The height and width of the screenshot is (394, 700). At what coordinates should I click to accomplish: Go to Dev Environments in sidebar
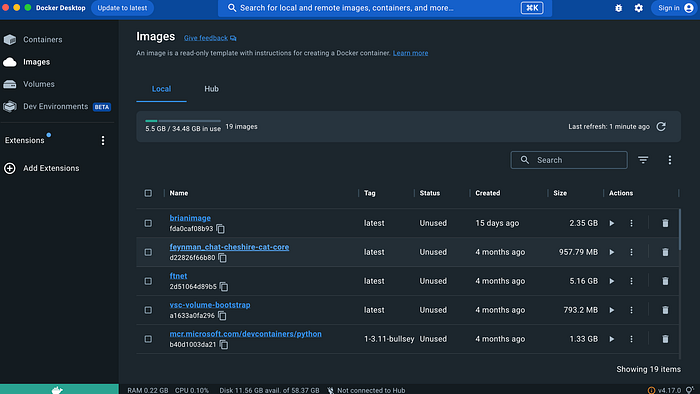click(x=56, y=107)
